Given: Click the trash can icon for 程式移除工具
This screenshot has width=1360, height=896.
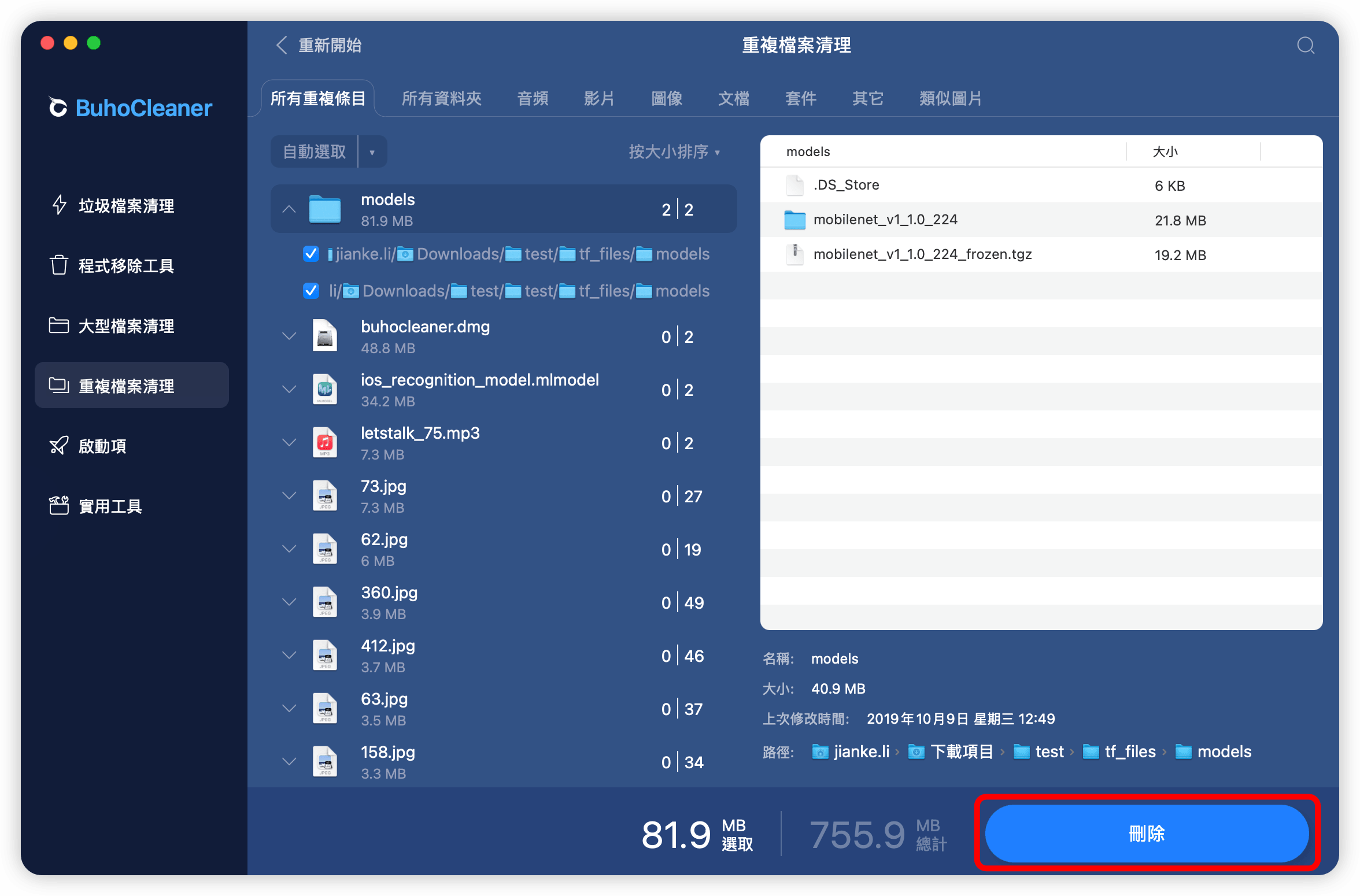Looking at the screenshot, I should pos(59,265).
